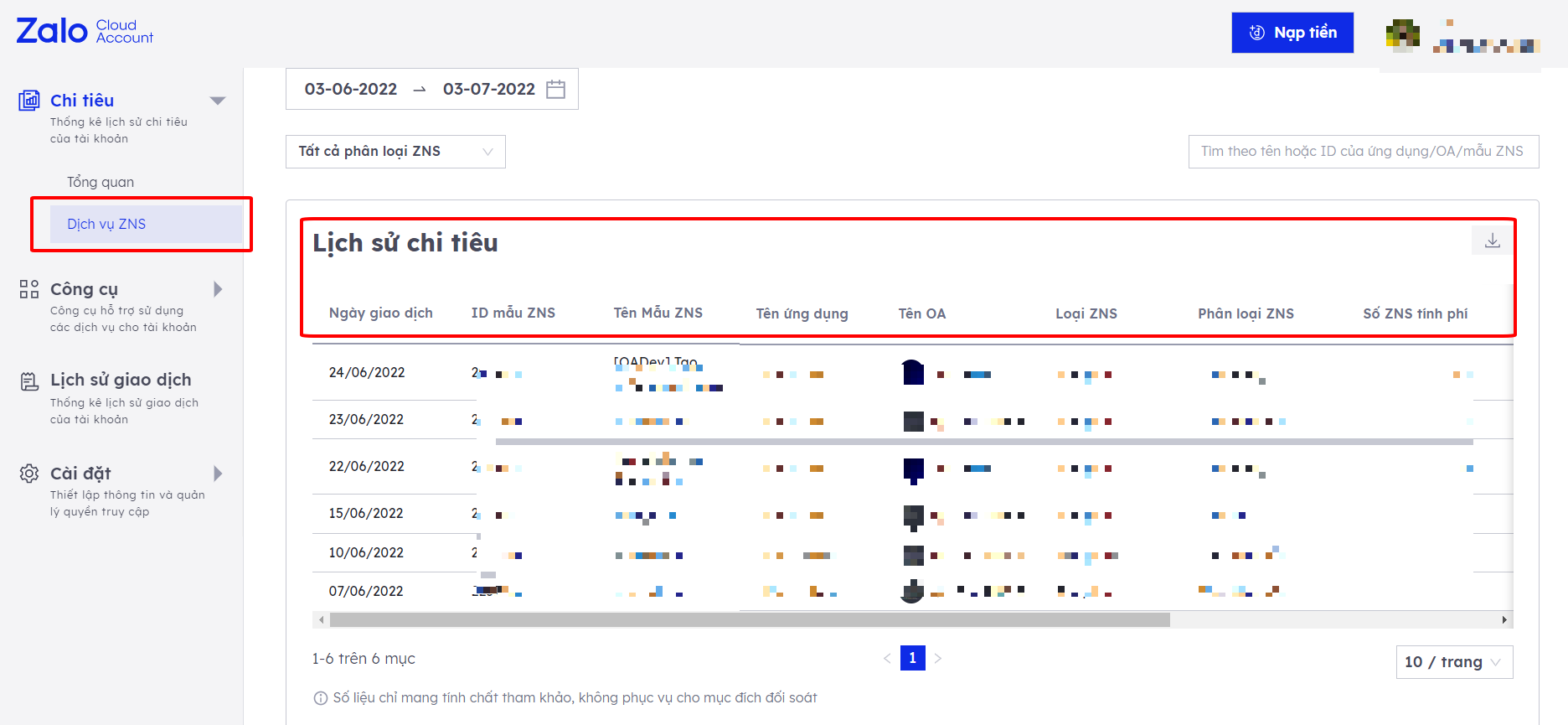The width and height of the screenshot is (1568, 725).
Task: Open Tất cả phân loại ZNS dropdown
Action: coord(395,152)
